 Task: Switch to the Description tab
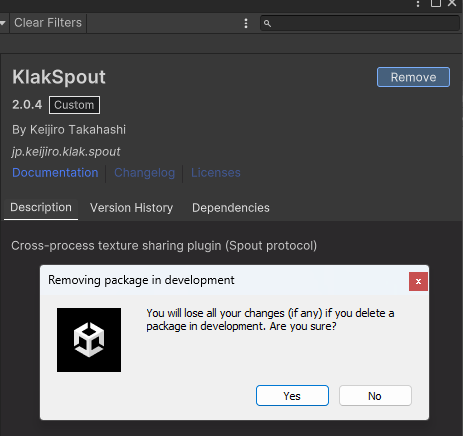coord(41,208)
